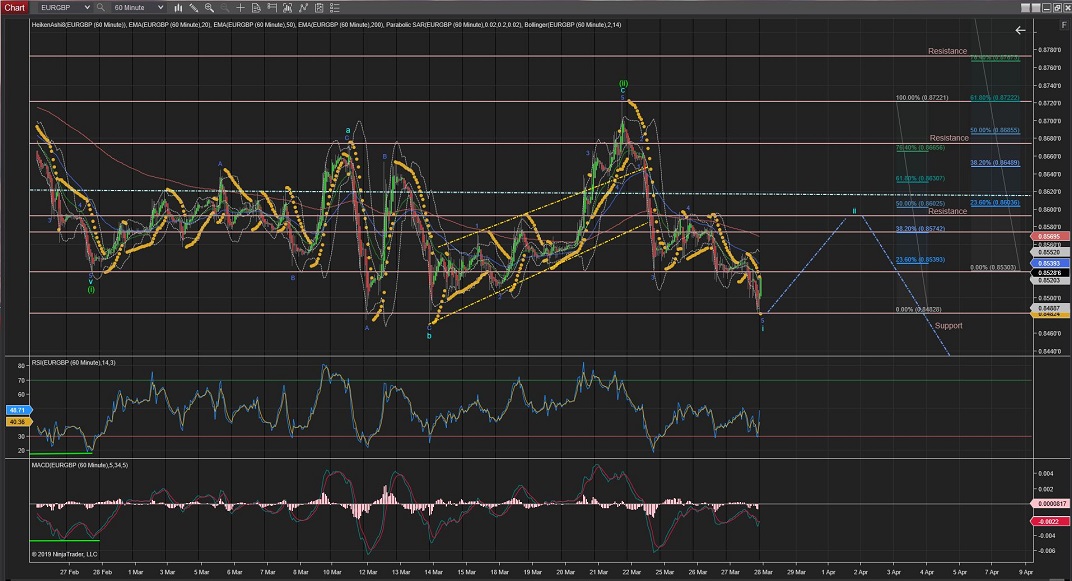
Task: Expand the 60 Minute interval dropdown
Action: tap(161, 7)
